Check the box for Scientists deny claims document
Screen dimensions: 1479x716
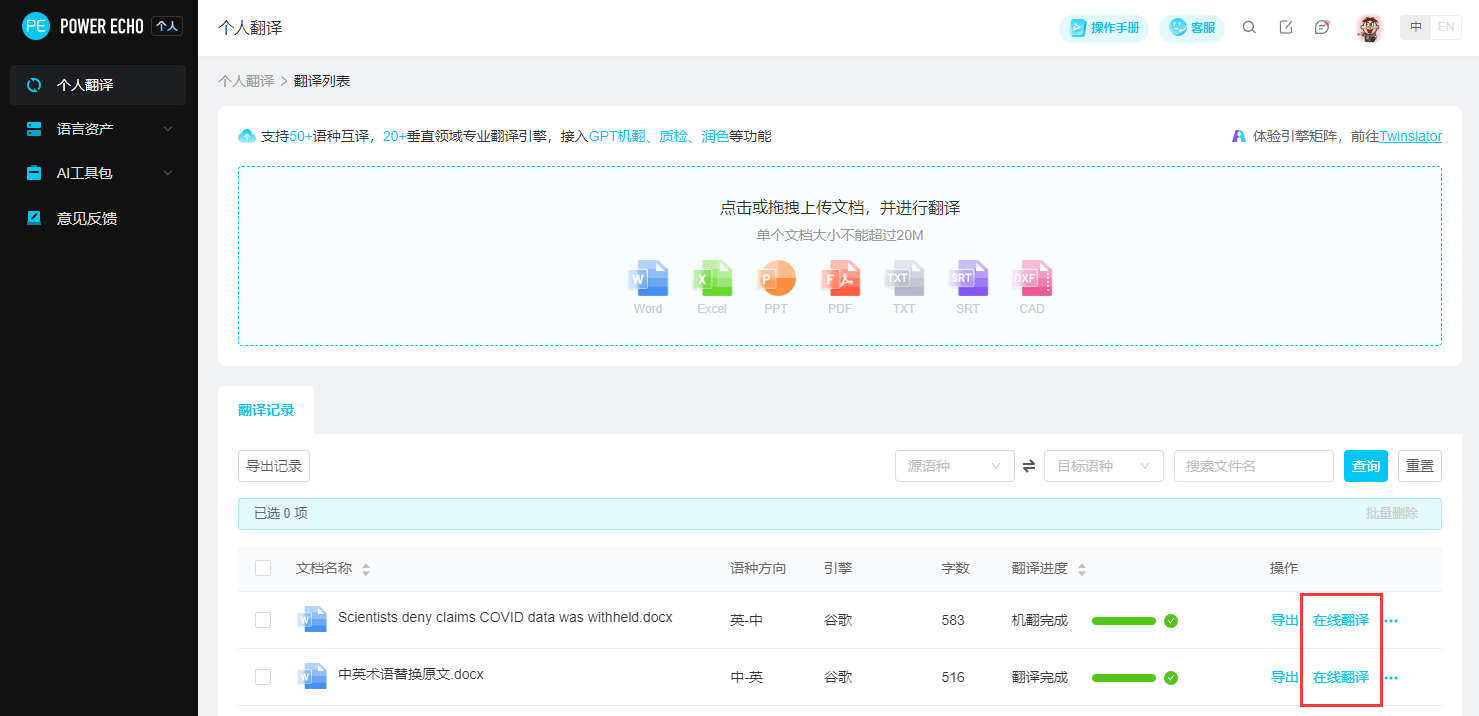[263, 620]
